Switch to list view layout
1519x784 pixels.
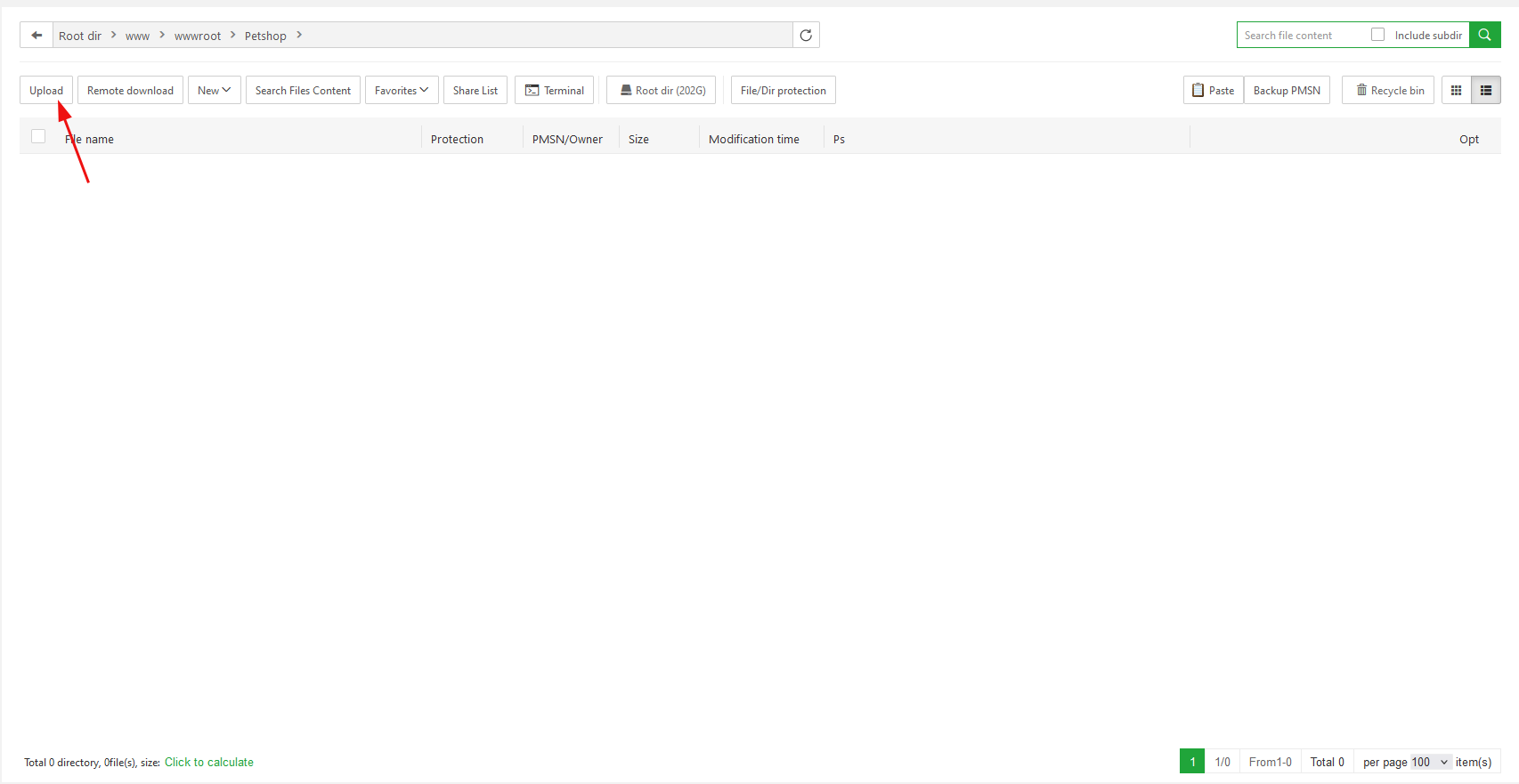tap(1486, 91)
